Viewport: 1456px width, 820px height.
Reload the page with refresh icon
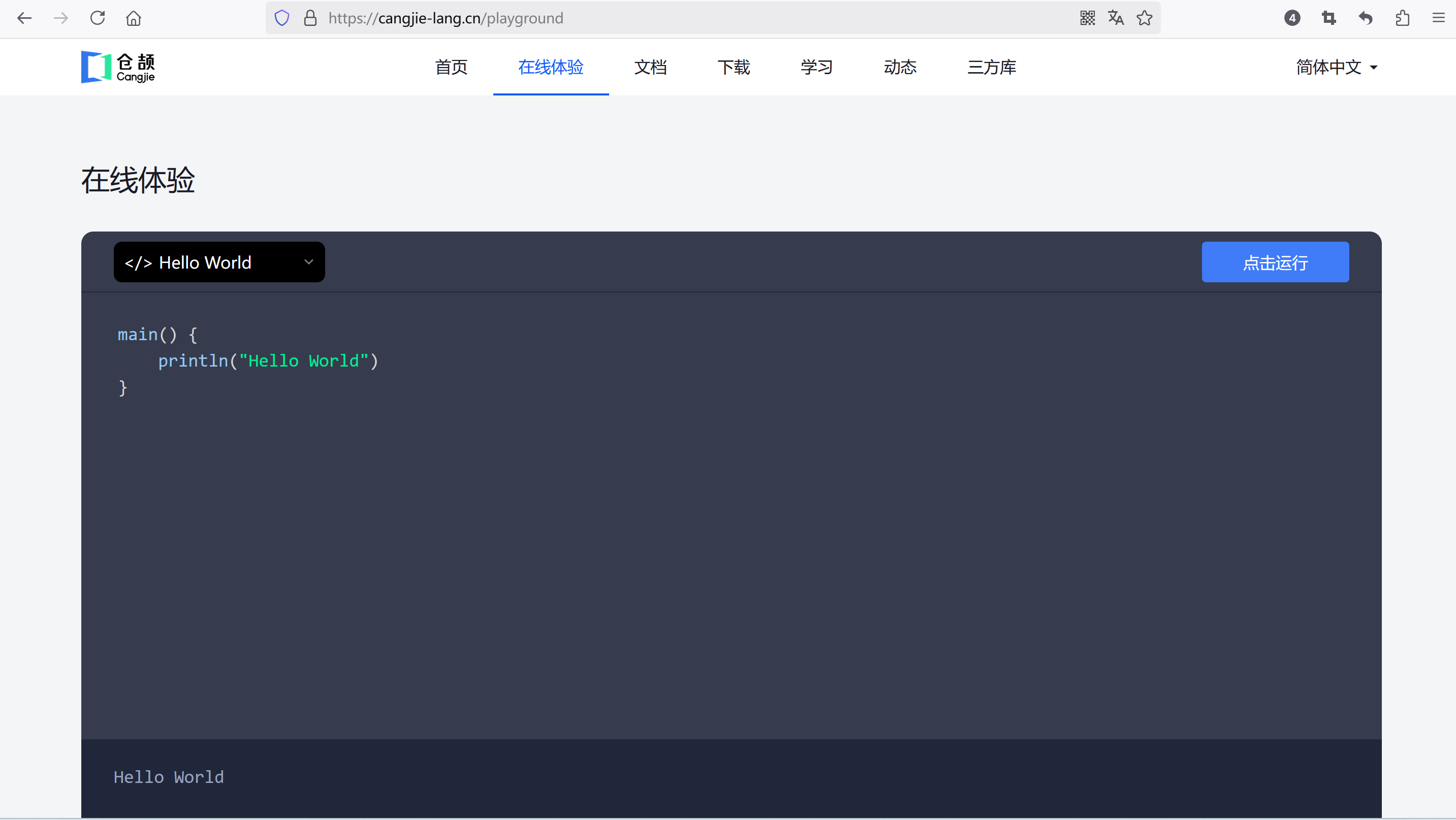[x=98, y=18]
